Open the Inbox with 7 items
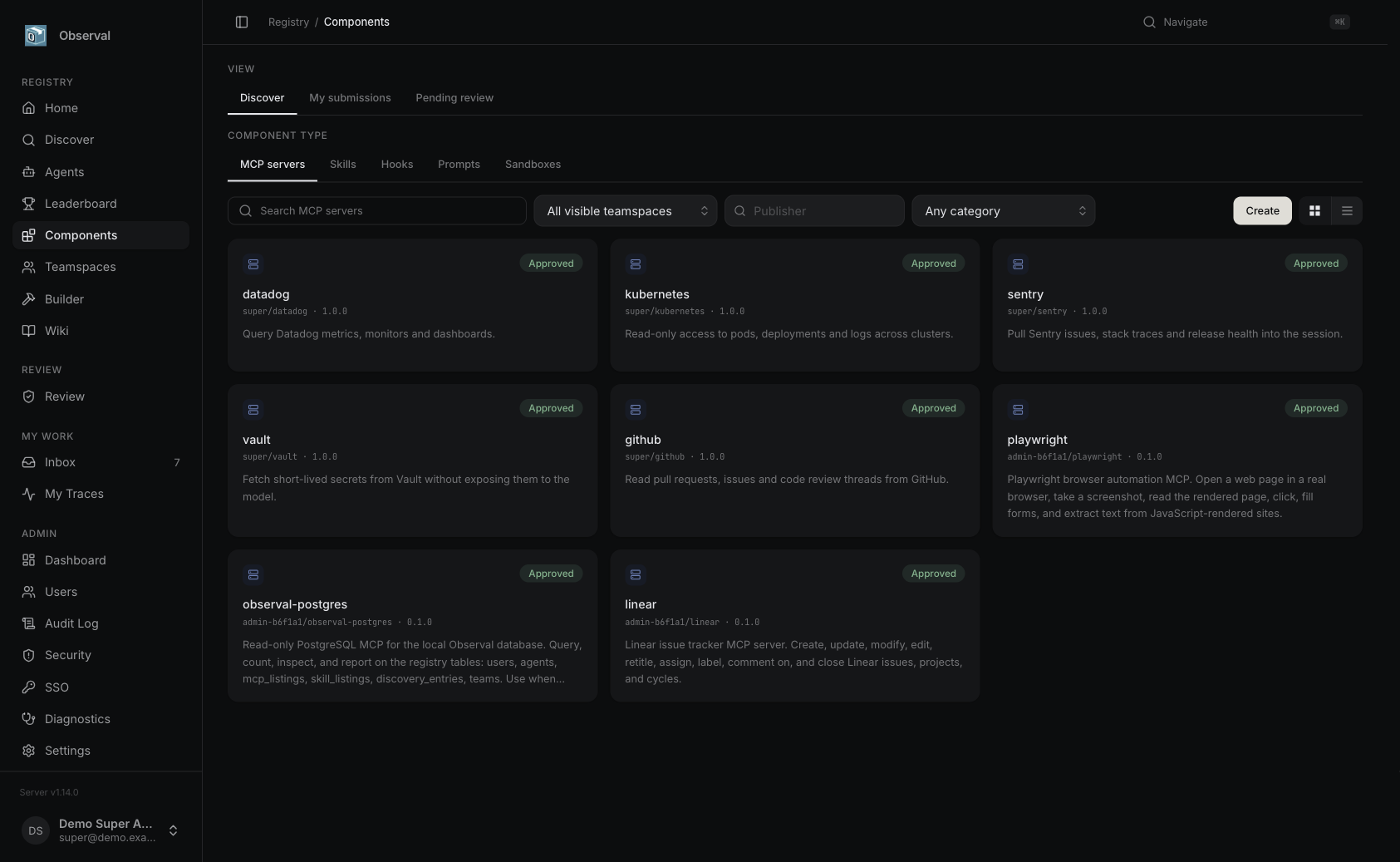1400x862 pixels. [x=101, y=462]
